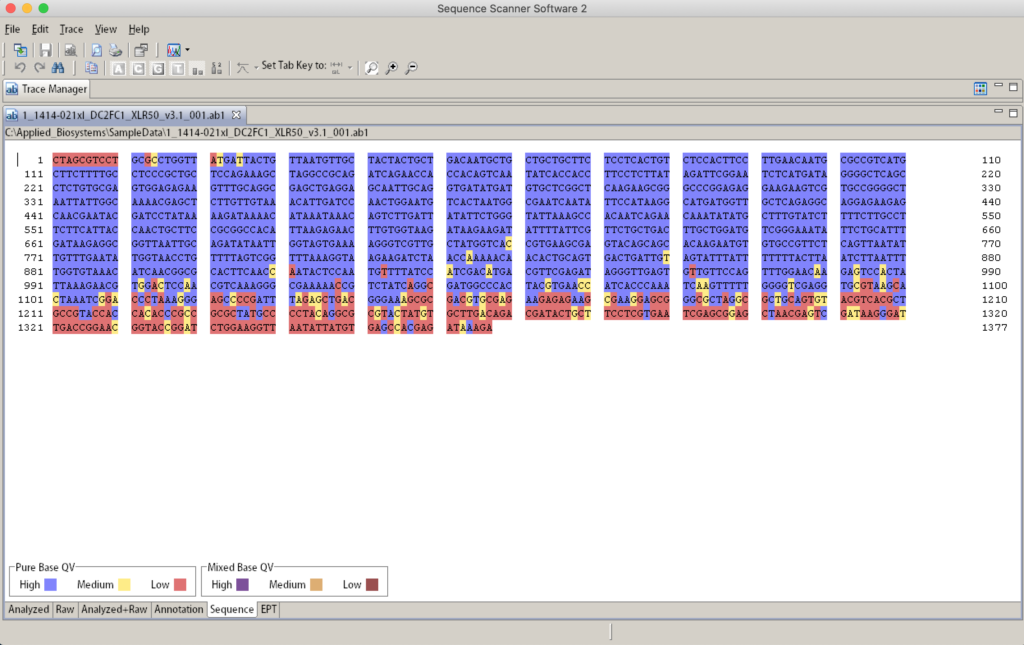Image resolution: width=1024 pixels, height=645 pixels.
Task: Click the binoculars Find icon
Action: point(58,68)
